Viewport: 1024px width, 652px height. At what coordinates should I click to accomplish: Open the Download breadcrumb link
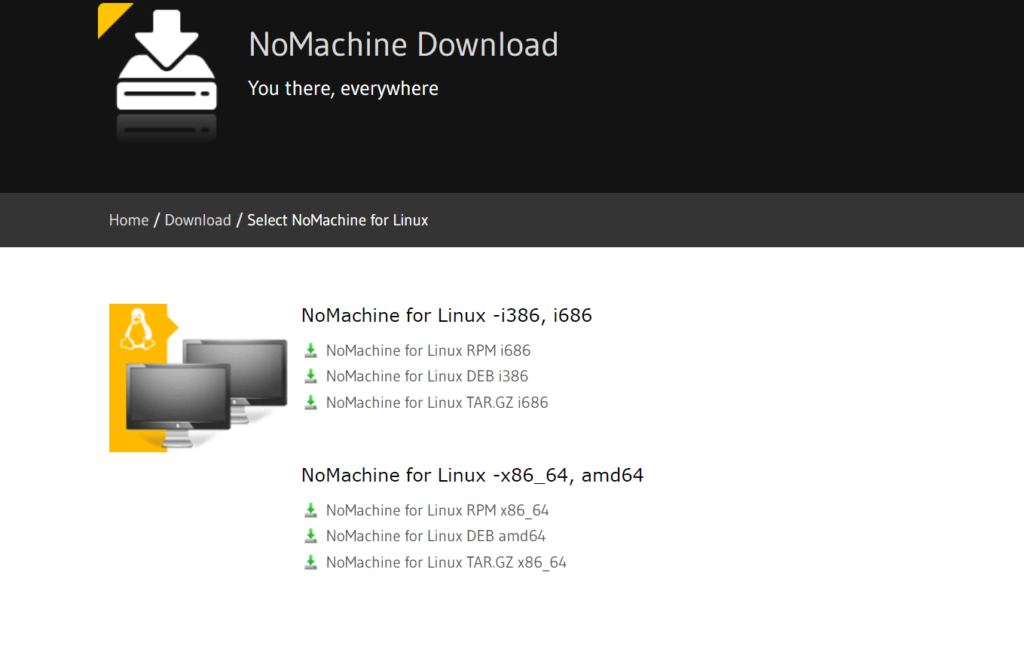198,220
